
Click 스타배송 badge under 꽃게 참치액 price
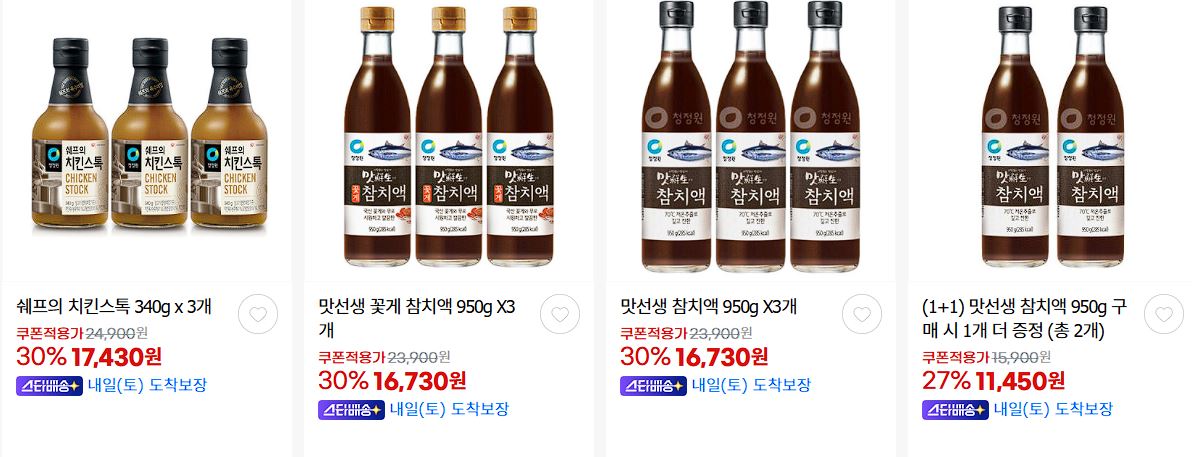[350, 410]
